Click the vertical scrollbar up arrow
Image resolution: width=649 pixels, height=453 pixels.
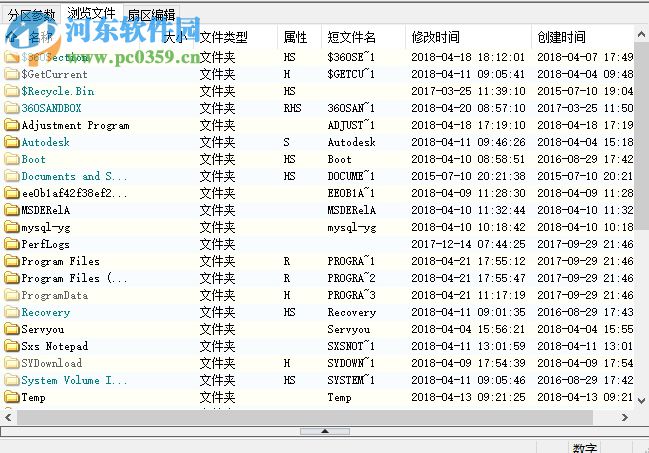pos(641,35)
